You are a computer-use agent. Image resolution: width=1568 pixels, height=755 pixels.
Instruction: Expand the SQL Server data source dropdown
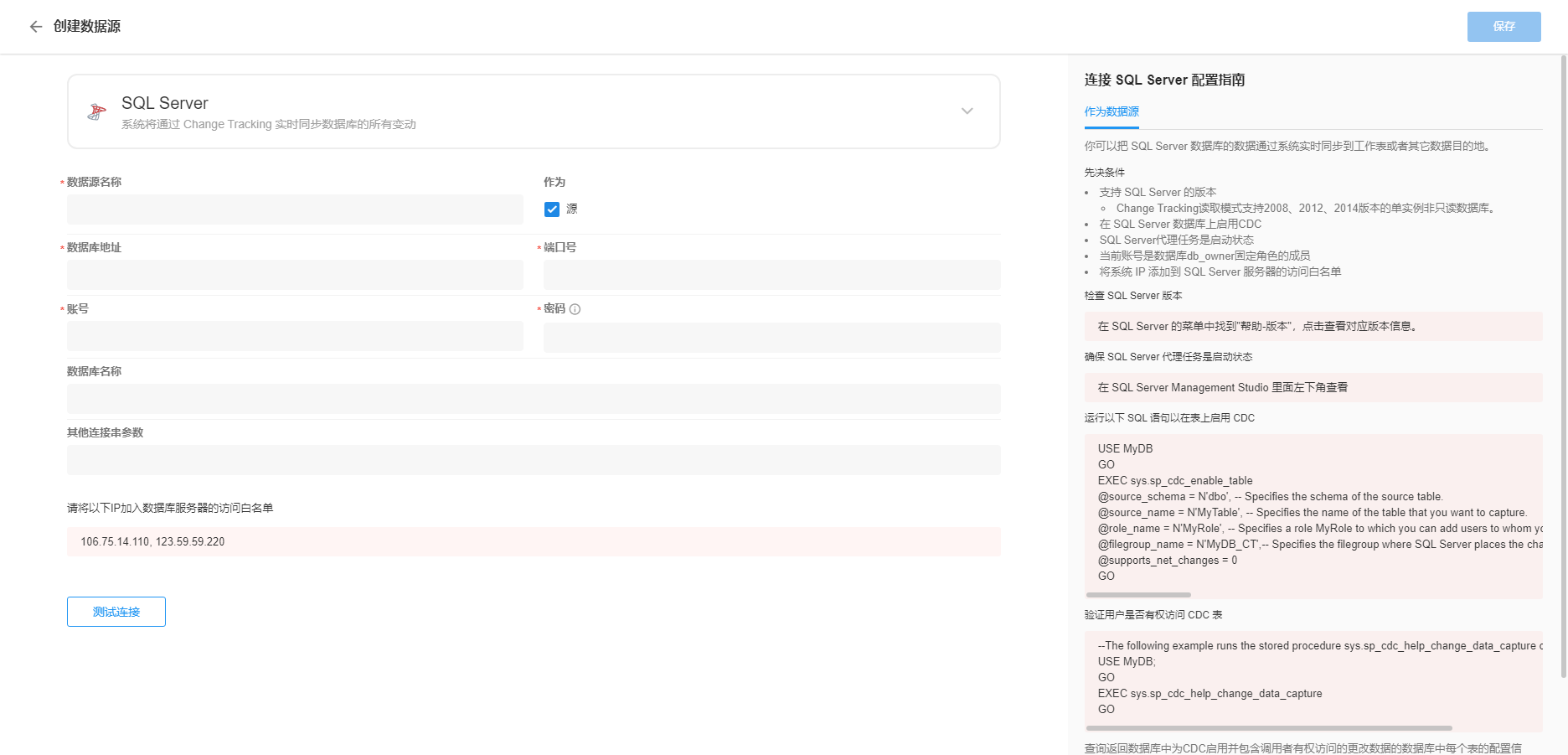[x=967, y=111]
